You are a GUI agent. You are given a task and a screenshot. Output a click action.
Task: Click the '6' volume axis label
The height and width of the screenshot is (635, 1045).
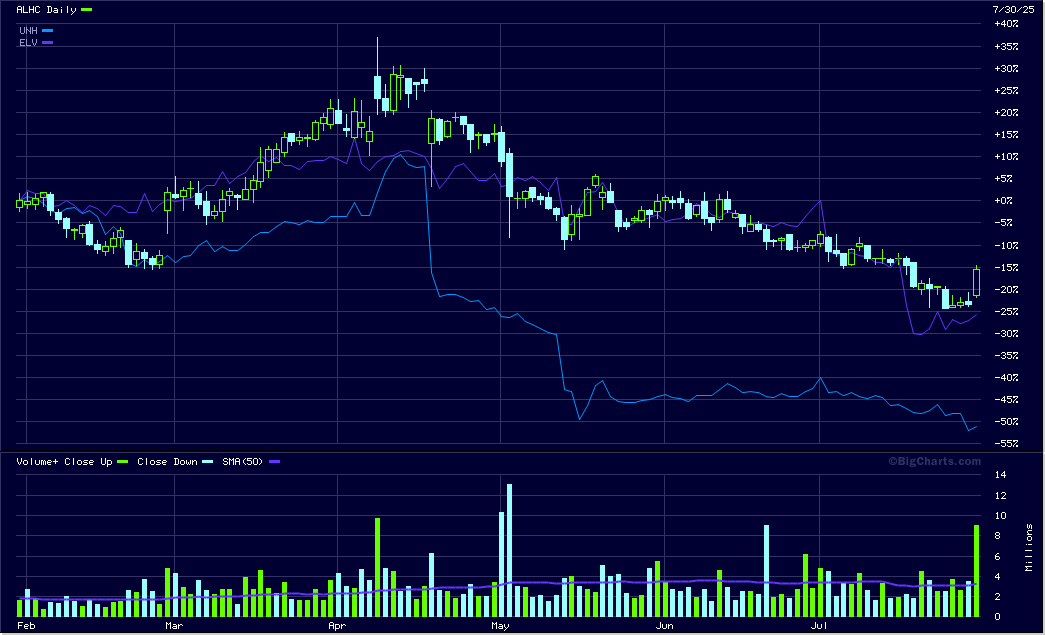click(x=997, y=556)
